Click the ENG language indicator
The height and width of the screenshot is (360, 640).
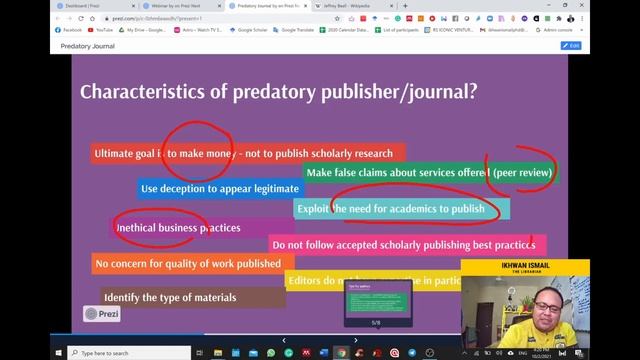click(523, 353)
